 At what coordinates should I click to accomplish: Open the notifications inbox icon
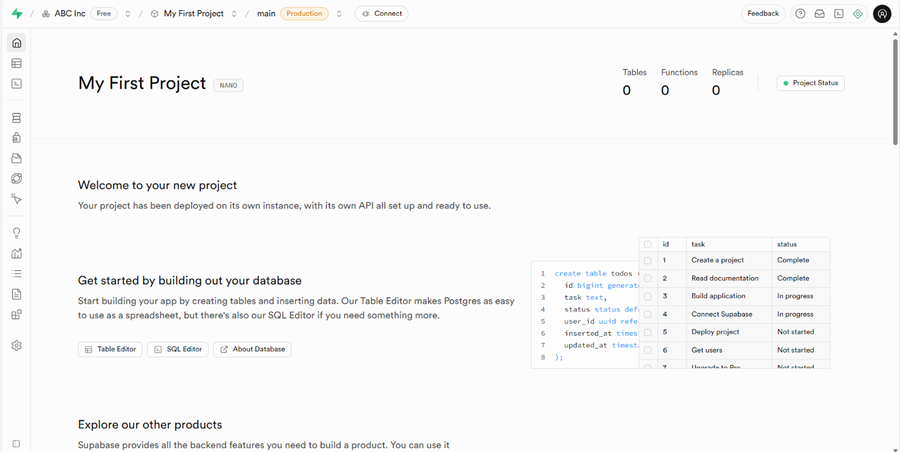(819, 14)
